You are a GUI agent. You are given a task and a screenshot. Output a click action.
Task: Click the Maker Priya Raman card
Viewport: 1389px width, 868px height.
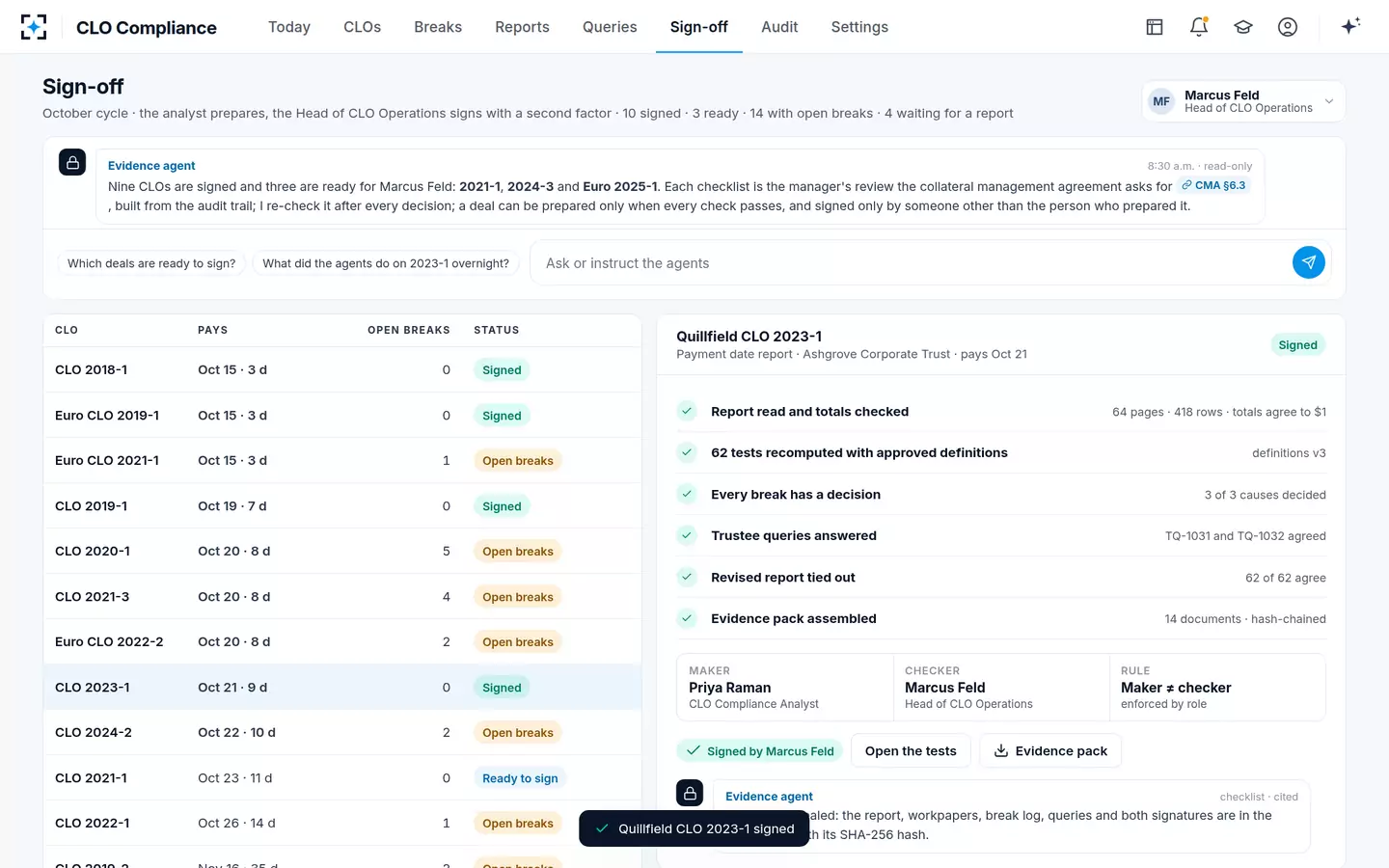pos(785,688)
